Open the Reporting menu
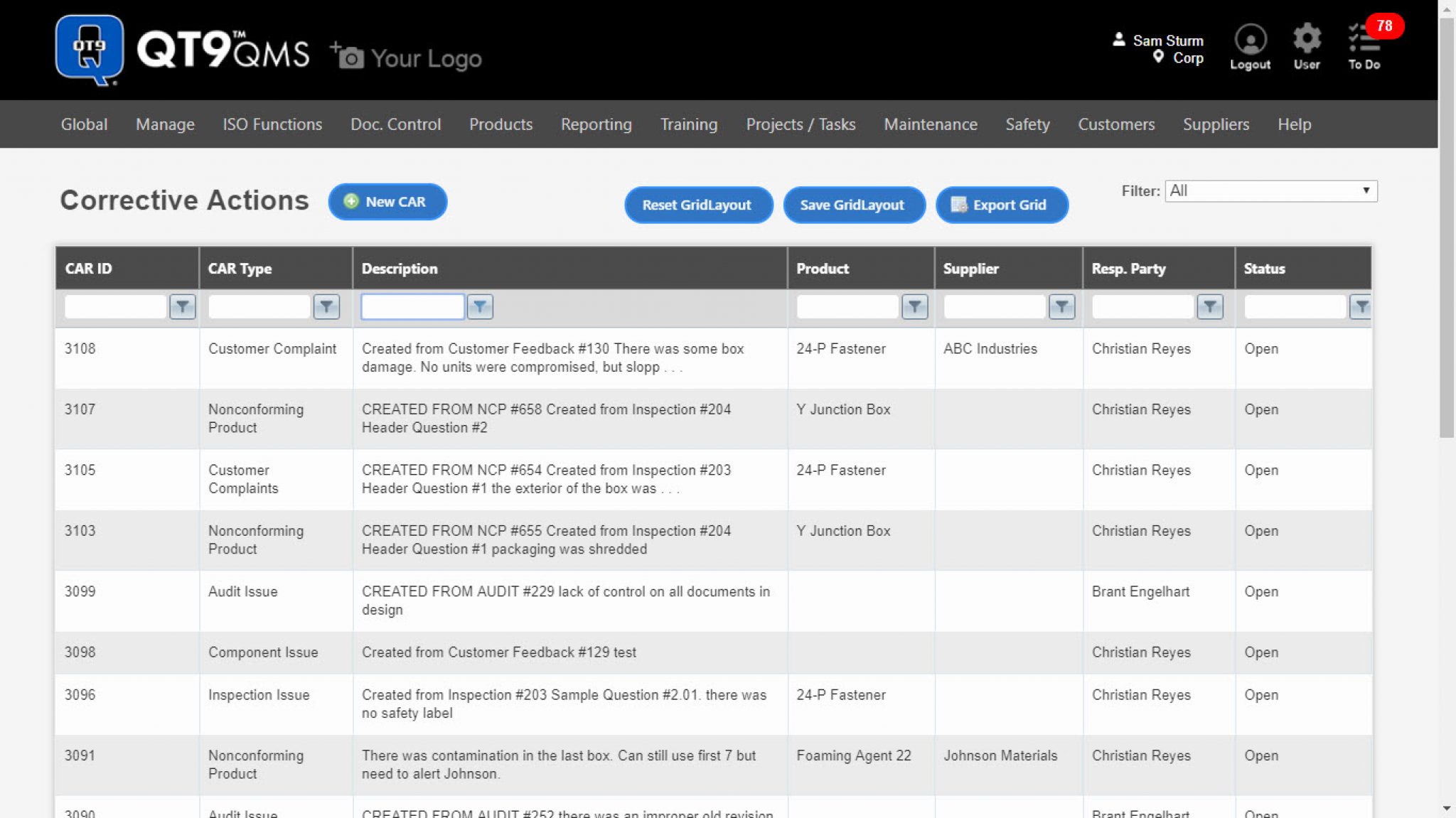The image size is (1456, 818). (x=596, y=124)
